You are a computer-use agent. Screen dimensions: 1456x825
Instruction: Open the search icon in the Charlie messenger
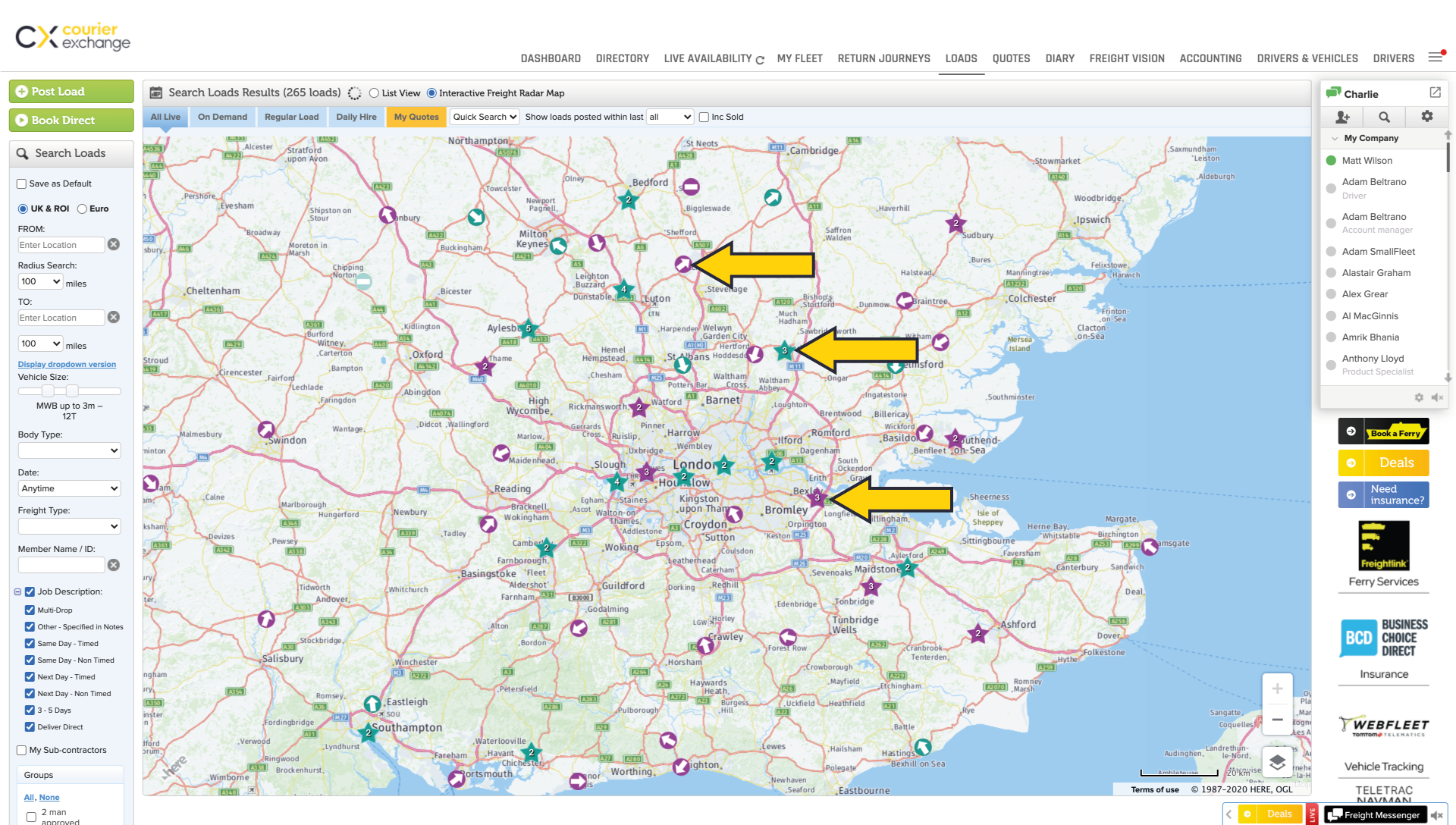(1384, 117)
